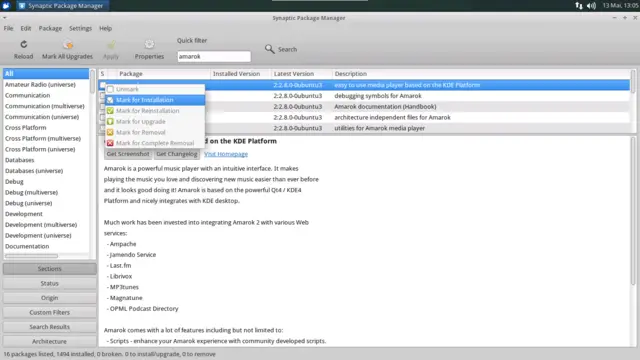Select the debugging symbols for Amarok row
This screenshot has height=360, width=640.
pyautogui.click(x=364, y=96)
